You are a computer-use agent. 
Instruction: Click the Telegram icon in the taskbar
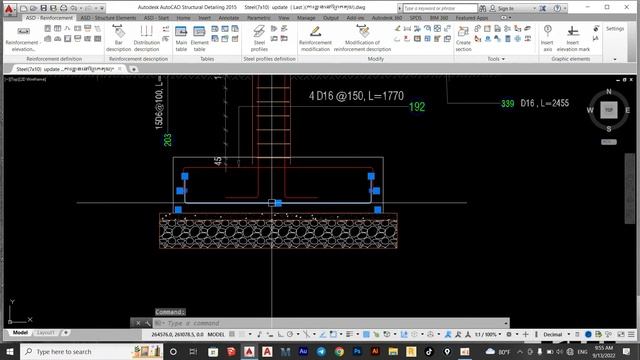click(x=321, y=351)
